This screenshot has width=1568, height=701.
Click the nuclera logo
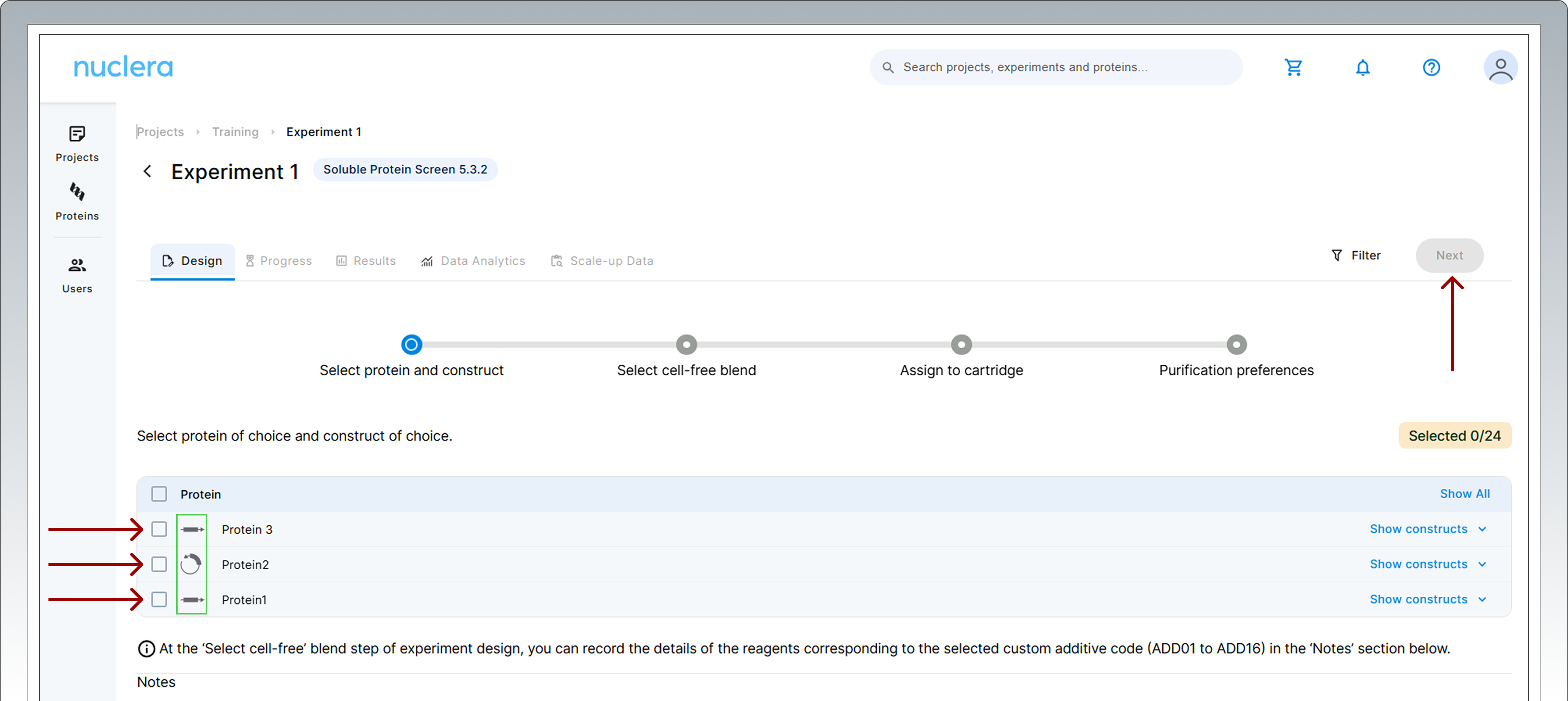pos(123,67)
